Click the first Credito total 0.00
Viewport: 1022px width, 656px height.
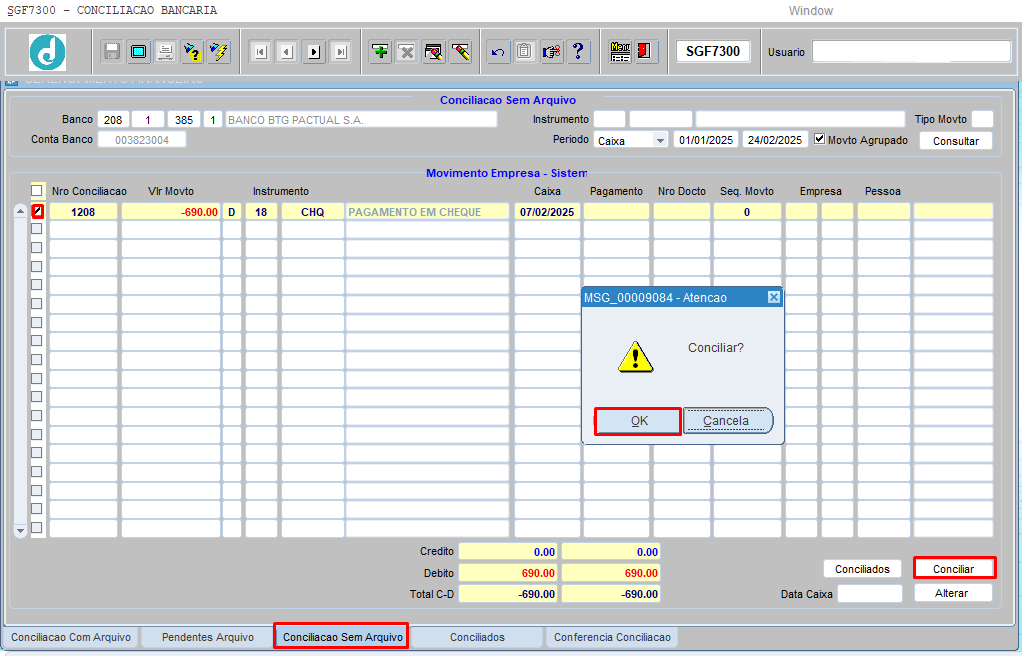(x=508, y=552)
